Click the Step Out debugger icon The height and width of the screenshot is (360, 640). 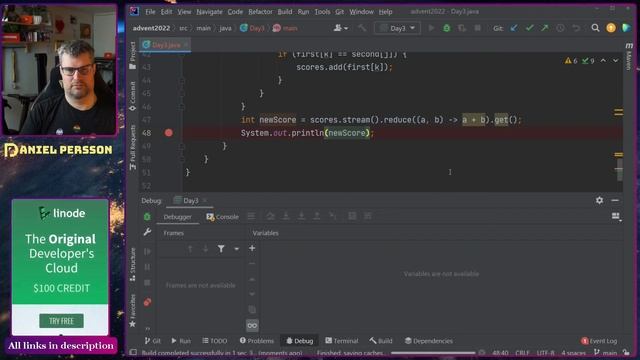(x=317, y=216)
